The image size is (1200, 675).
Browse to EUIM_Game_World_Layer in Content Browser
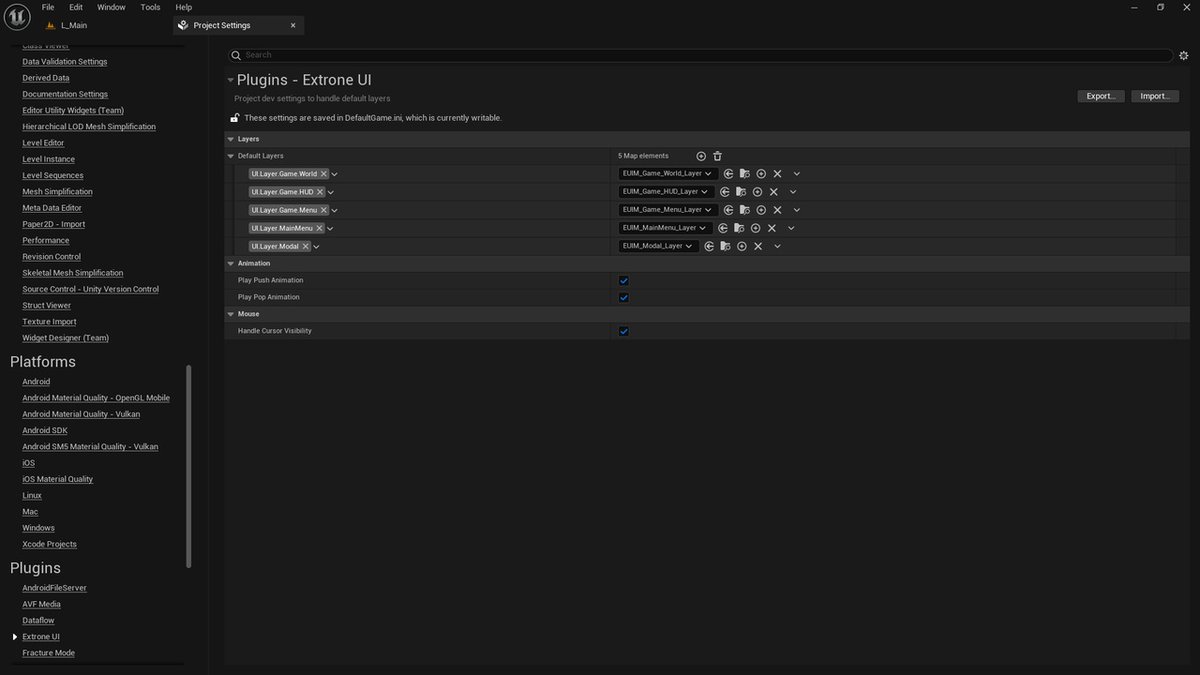click(x=745, y=174)
